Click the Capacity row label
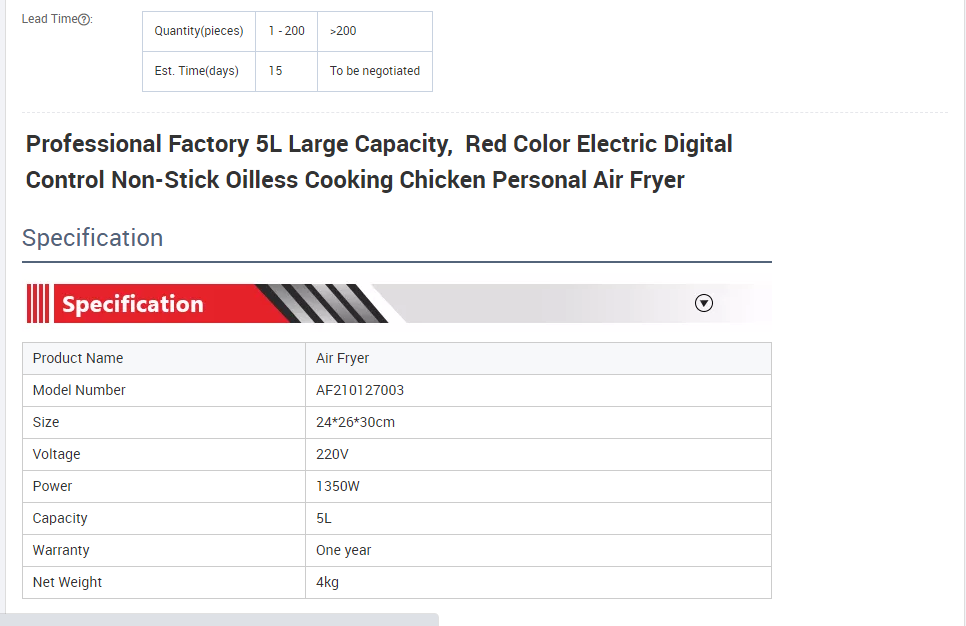Screen dimensions: 966x626 point(60,518)
